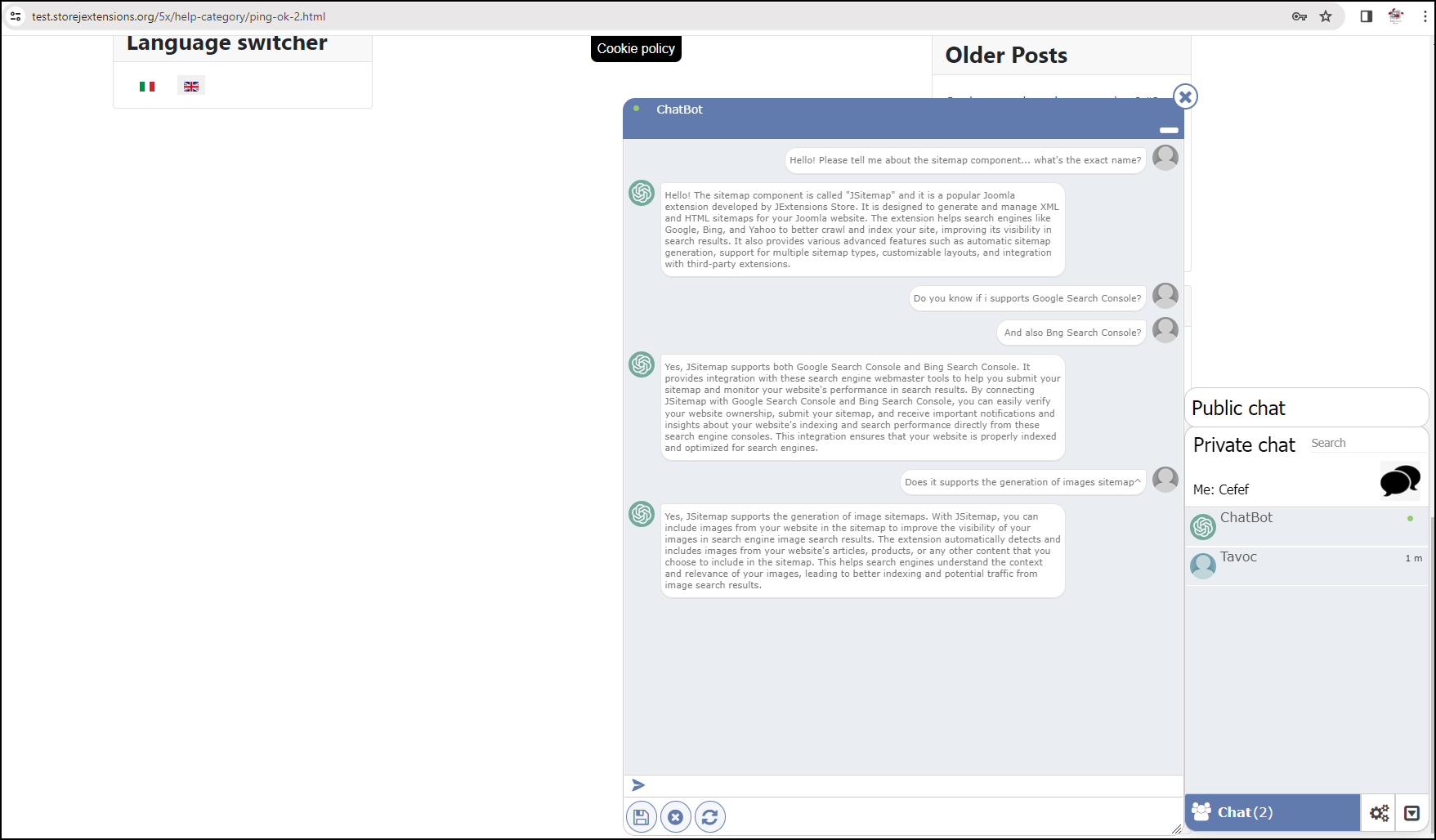Click the reply starting 'Hello! The sitemap component is called'

(862, 230)
